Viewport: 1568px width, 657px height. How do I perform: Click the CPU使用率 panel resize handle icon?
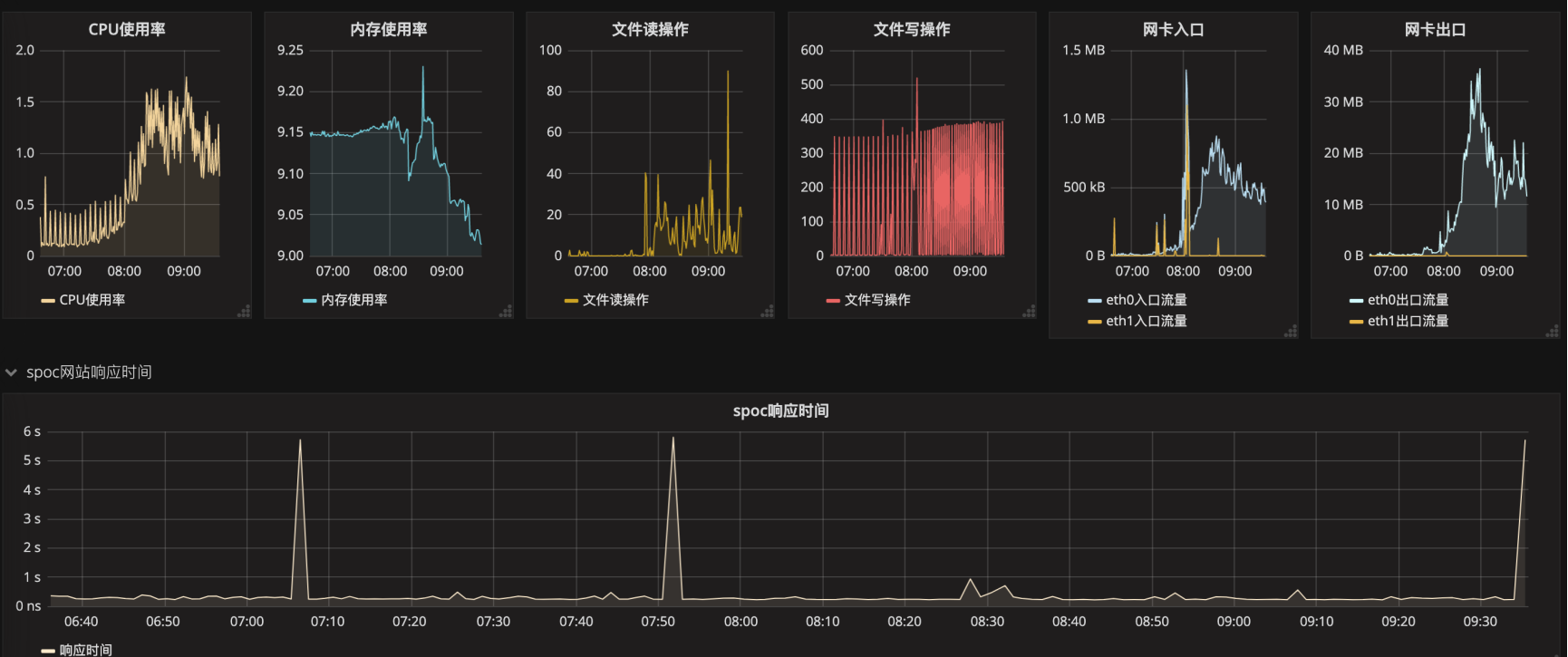coord(244,311)
